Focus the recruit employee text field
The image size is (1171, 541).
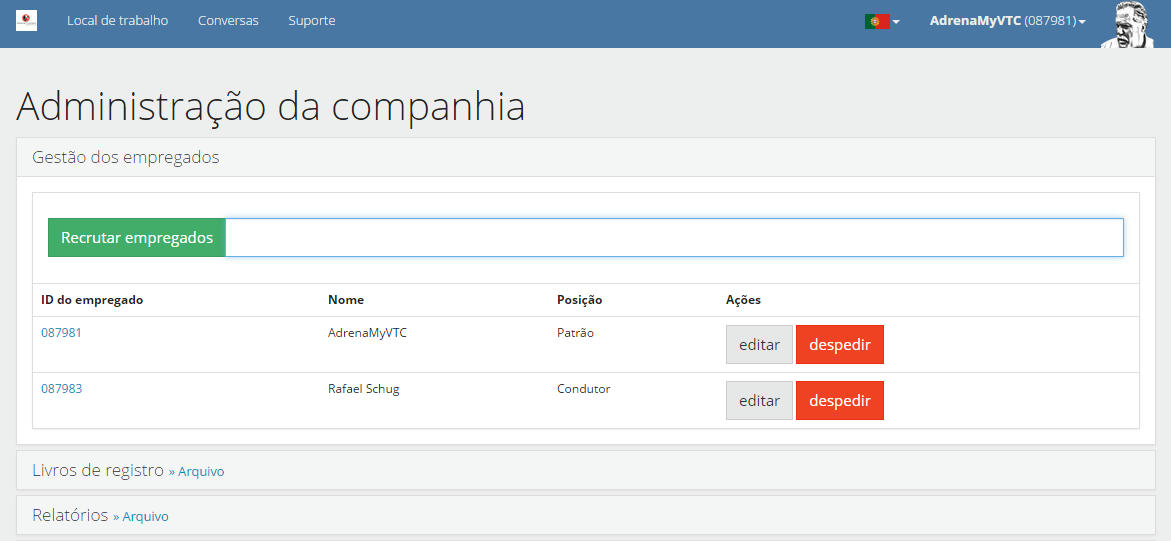(673, 238)
